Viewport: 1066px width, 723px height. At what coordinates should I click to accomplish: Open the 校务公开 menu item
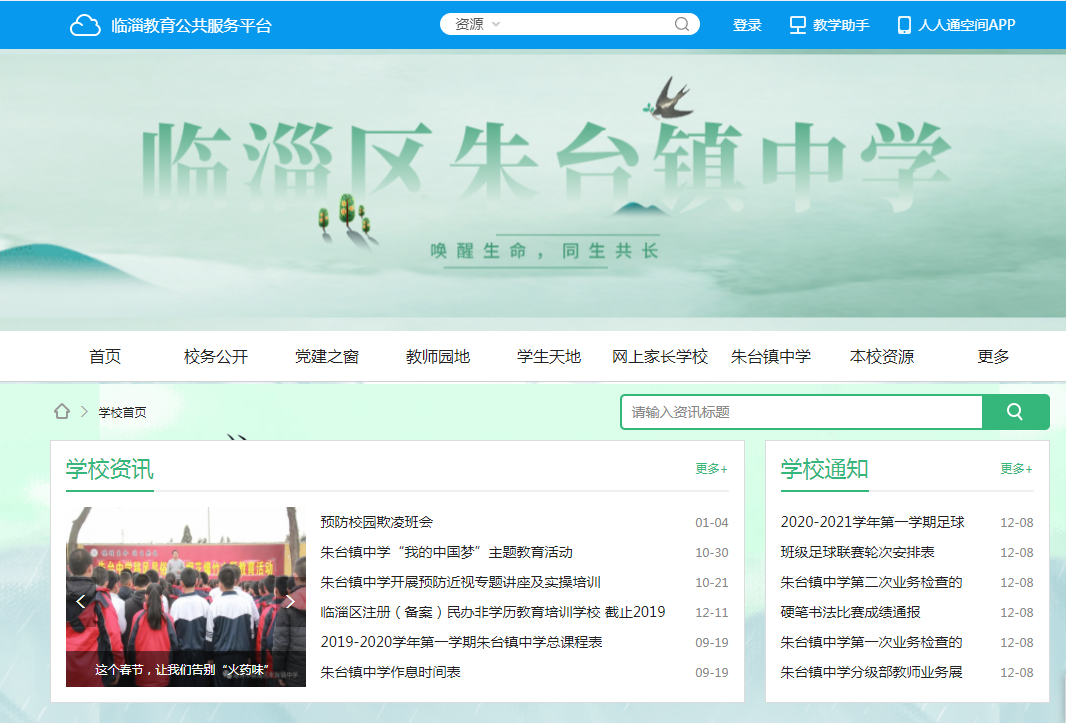point(215,357)
